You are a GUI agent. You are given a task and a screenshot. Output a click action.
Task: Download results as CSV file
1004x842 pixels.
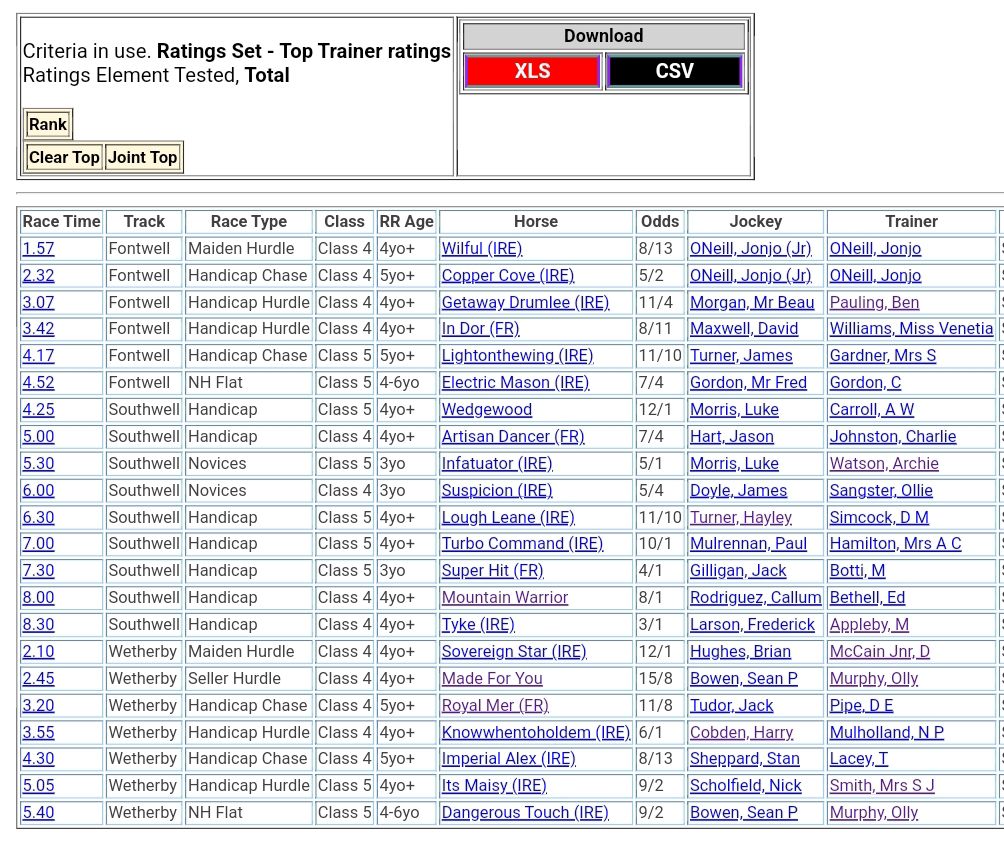click(674, 71)
